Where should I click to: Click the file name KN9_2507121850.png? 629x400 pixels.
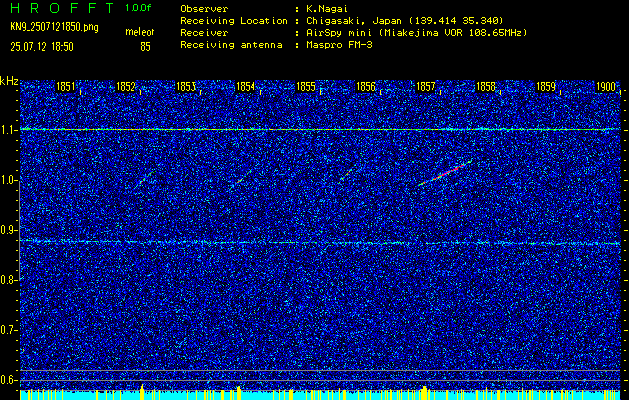click(54, 28)
